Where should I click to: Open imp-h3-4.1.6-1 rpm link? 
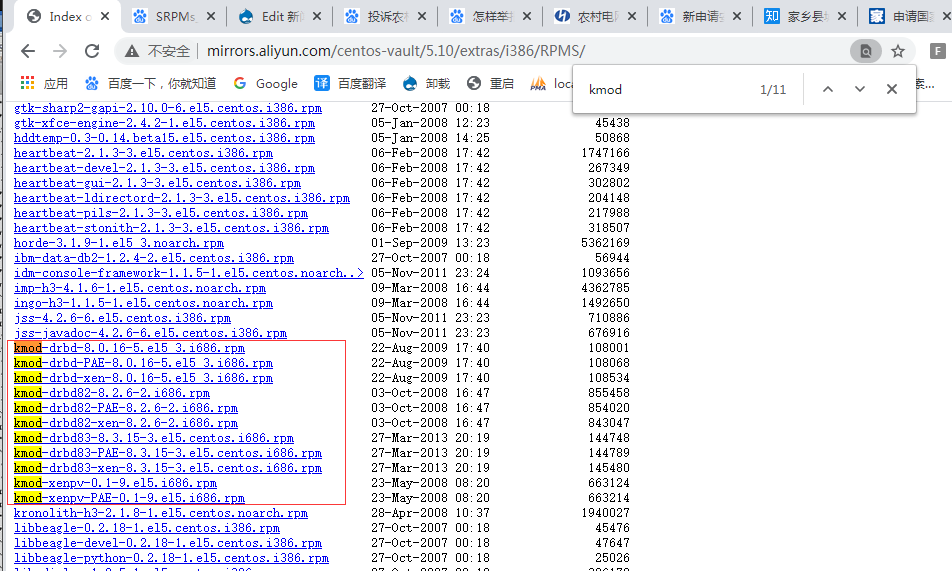point(140,288)
